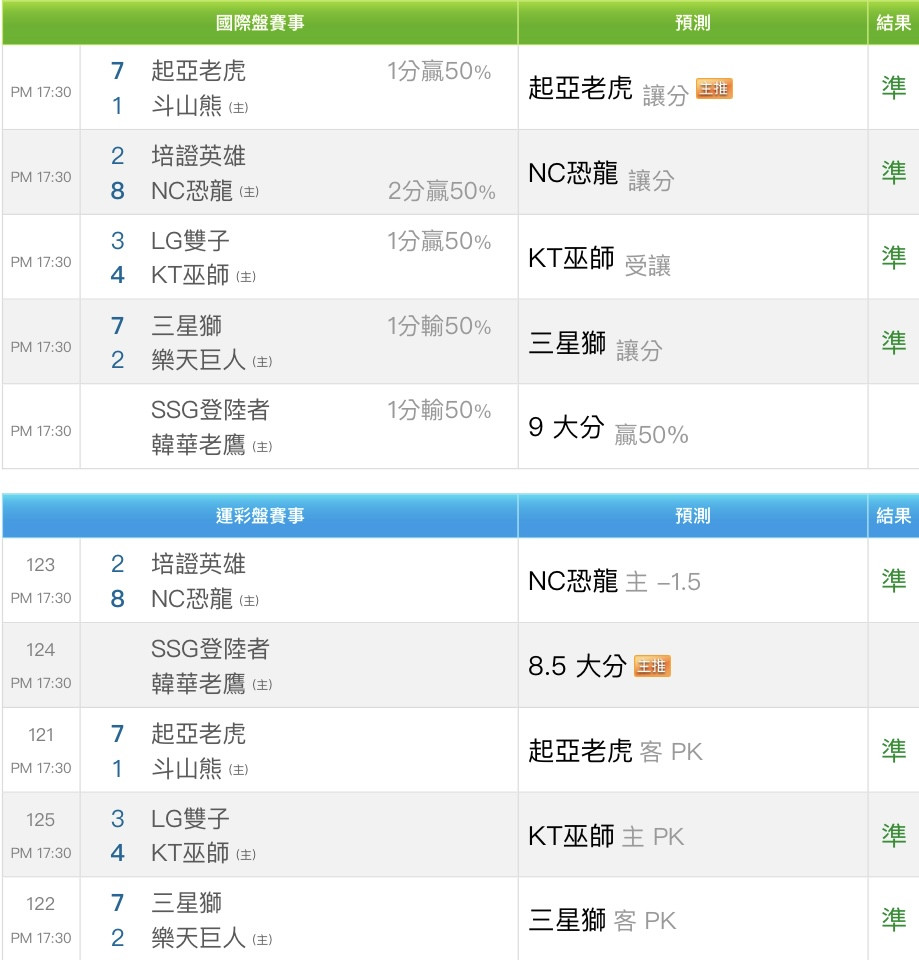Image resolution: width=919 pixels, height=960 pixels.
Task: Click 1分贏50% in the 國際盤 起亞老虎 row
Action: pyautogui.click(x=439, y=71)
